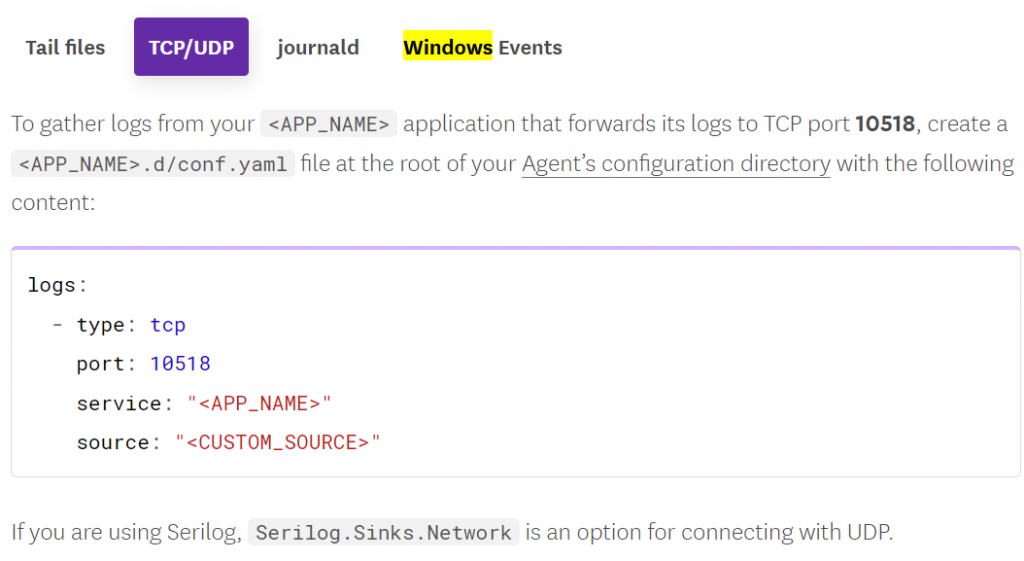Switch to the Tail files tab

point(65,47)
